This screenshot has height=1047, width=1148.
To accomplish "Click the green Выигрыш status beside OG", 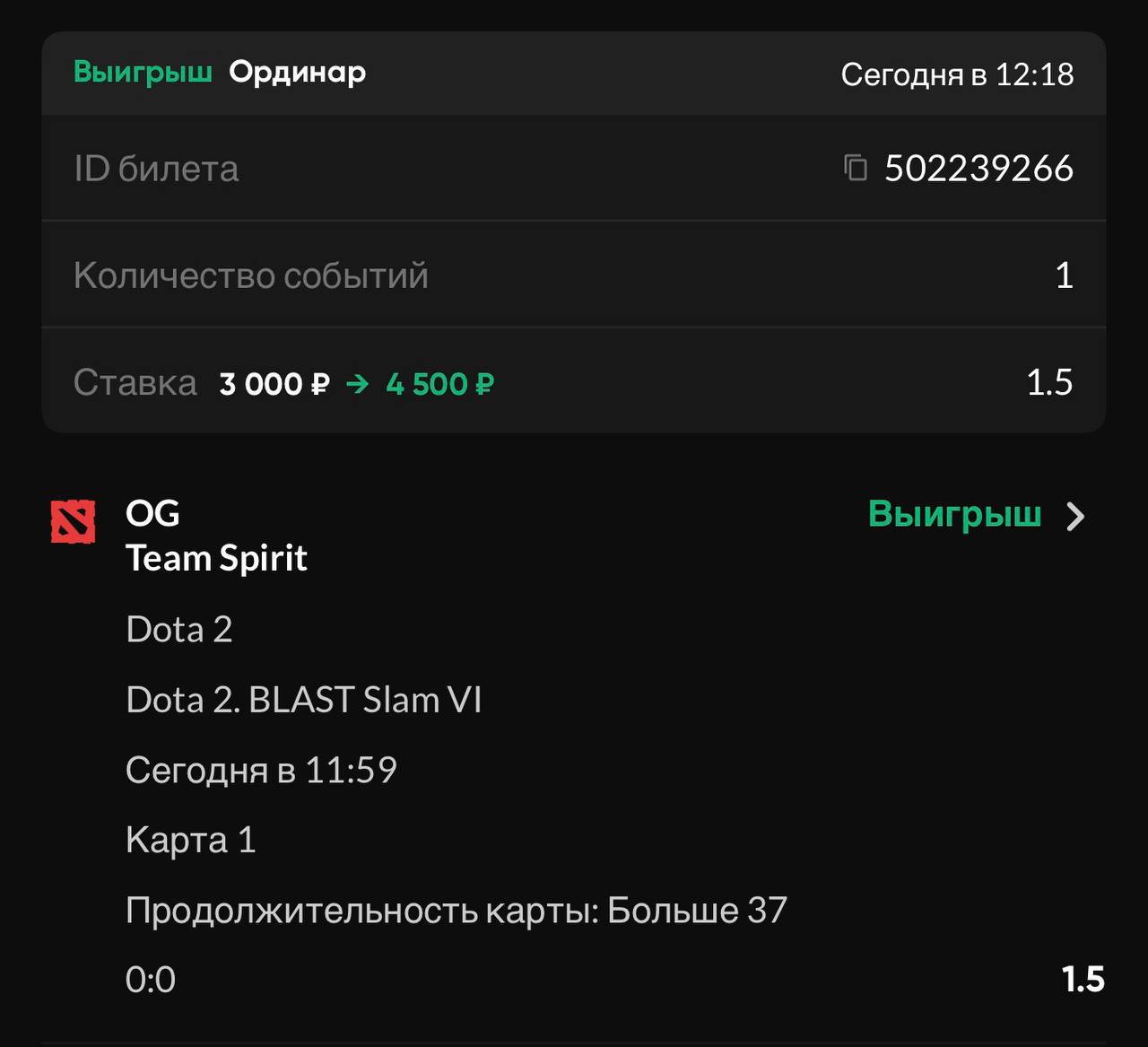I will coord(954,514).
